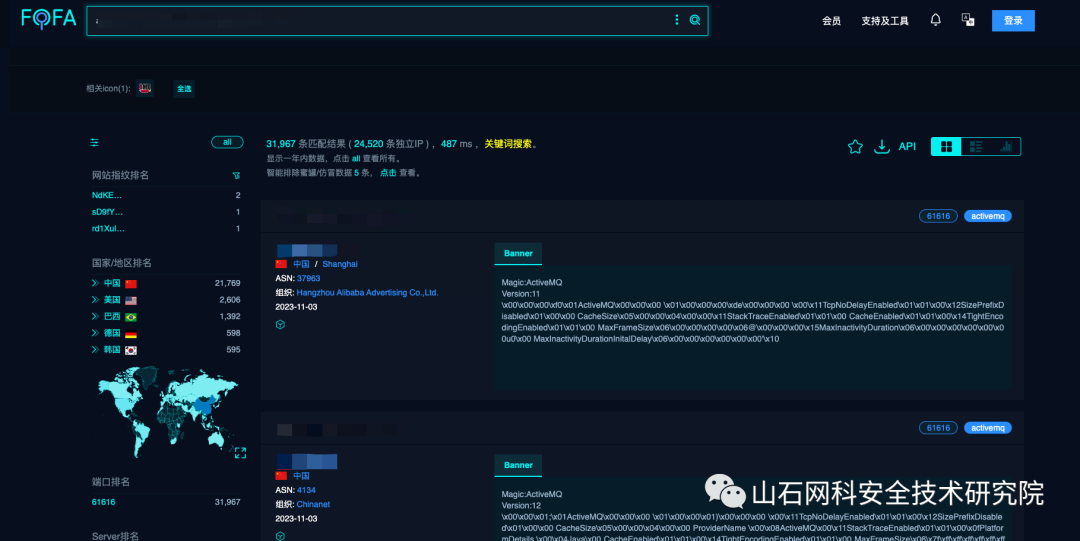Open the notifications bell

(935, 20)
